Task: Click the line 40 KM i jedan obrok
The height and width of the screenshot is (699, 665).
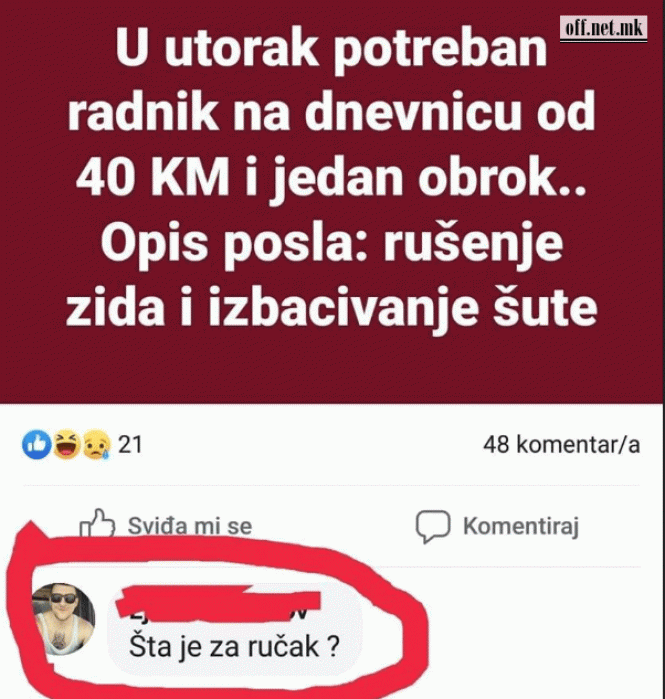Action: click(x=331, y=178)
